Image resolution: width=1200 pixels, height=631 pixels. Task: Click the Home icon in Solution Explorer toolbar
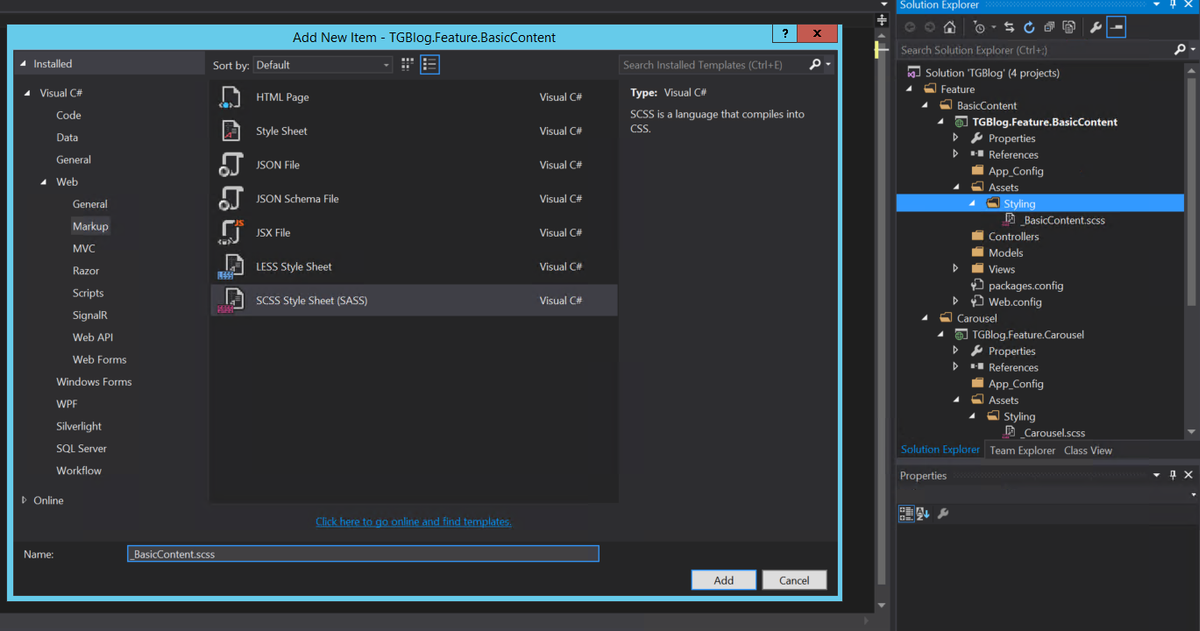click(950, 27)
